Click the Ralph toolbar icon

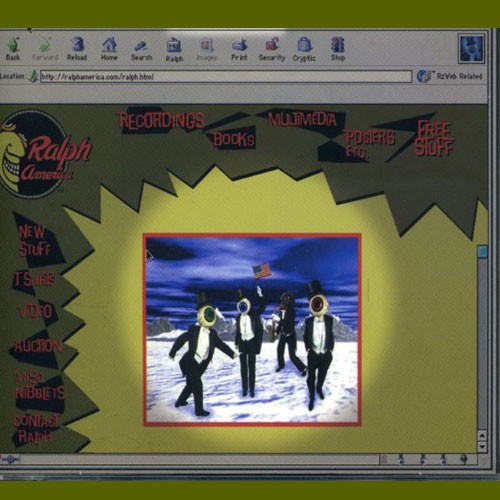point(174,45)
